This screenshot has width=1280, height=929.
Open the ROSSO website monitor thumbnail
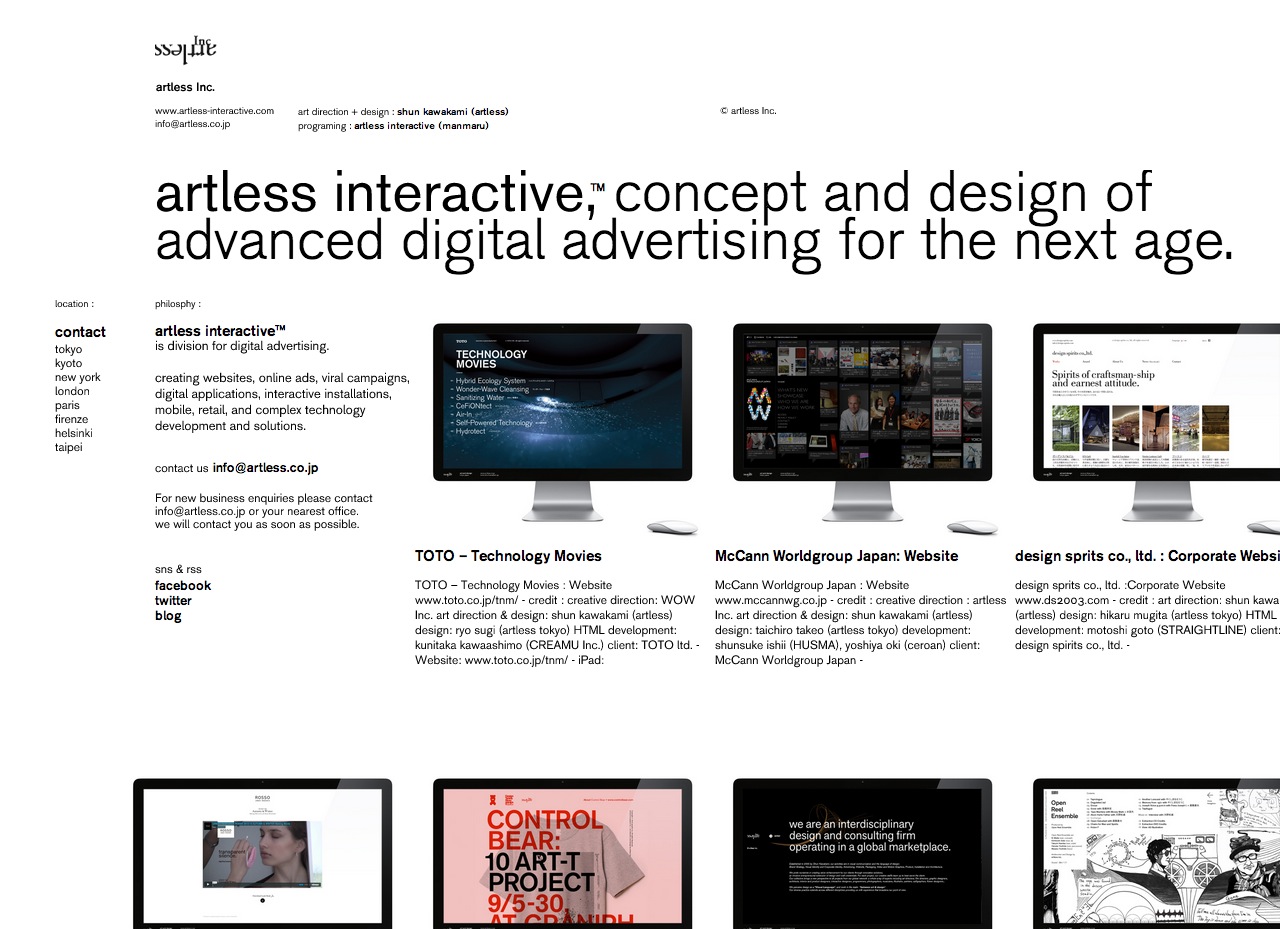(x=262, y=854)
